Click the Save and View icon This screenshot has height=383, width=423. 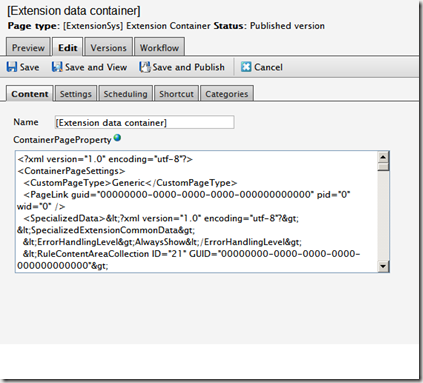tap(57, 67)
